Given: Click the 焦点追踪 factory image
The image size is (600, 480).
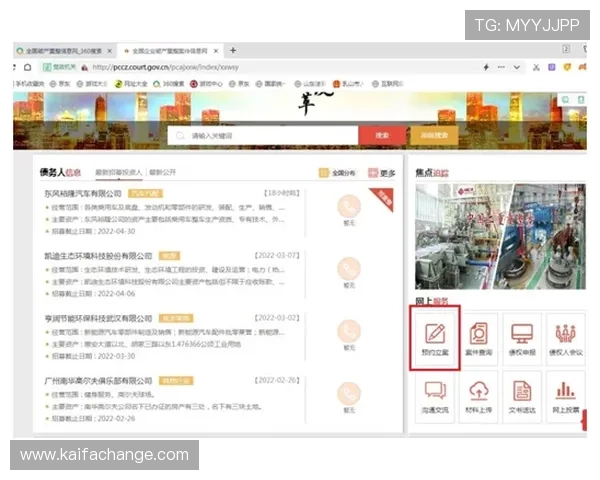Looking at the screenshot, I should pos(500,236).
